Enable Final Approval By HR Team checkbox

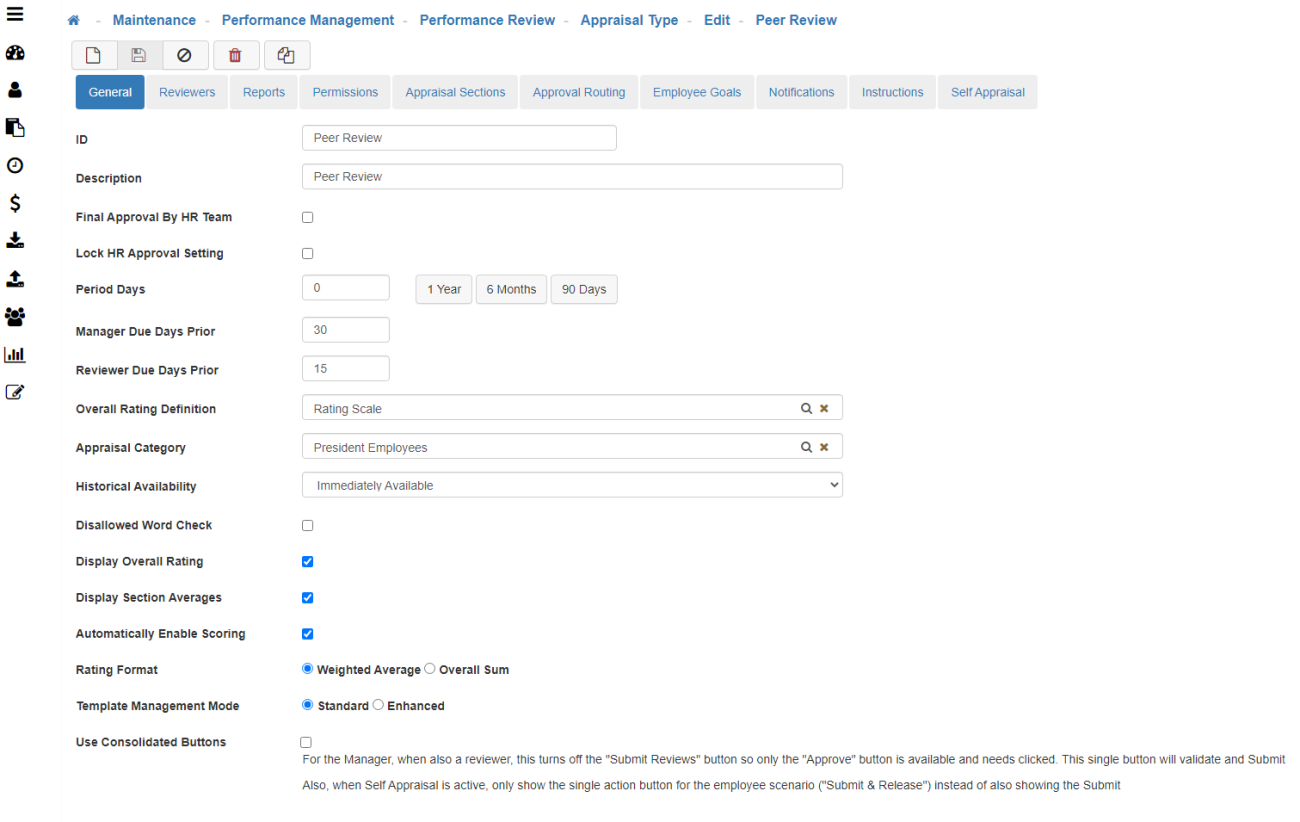pyautogui.click(x=308, y=217)
